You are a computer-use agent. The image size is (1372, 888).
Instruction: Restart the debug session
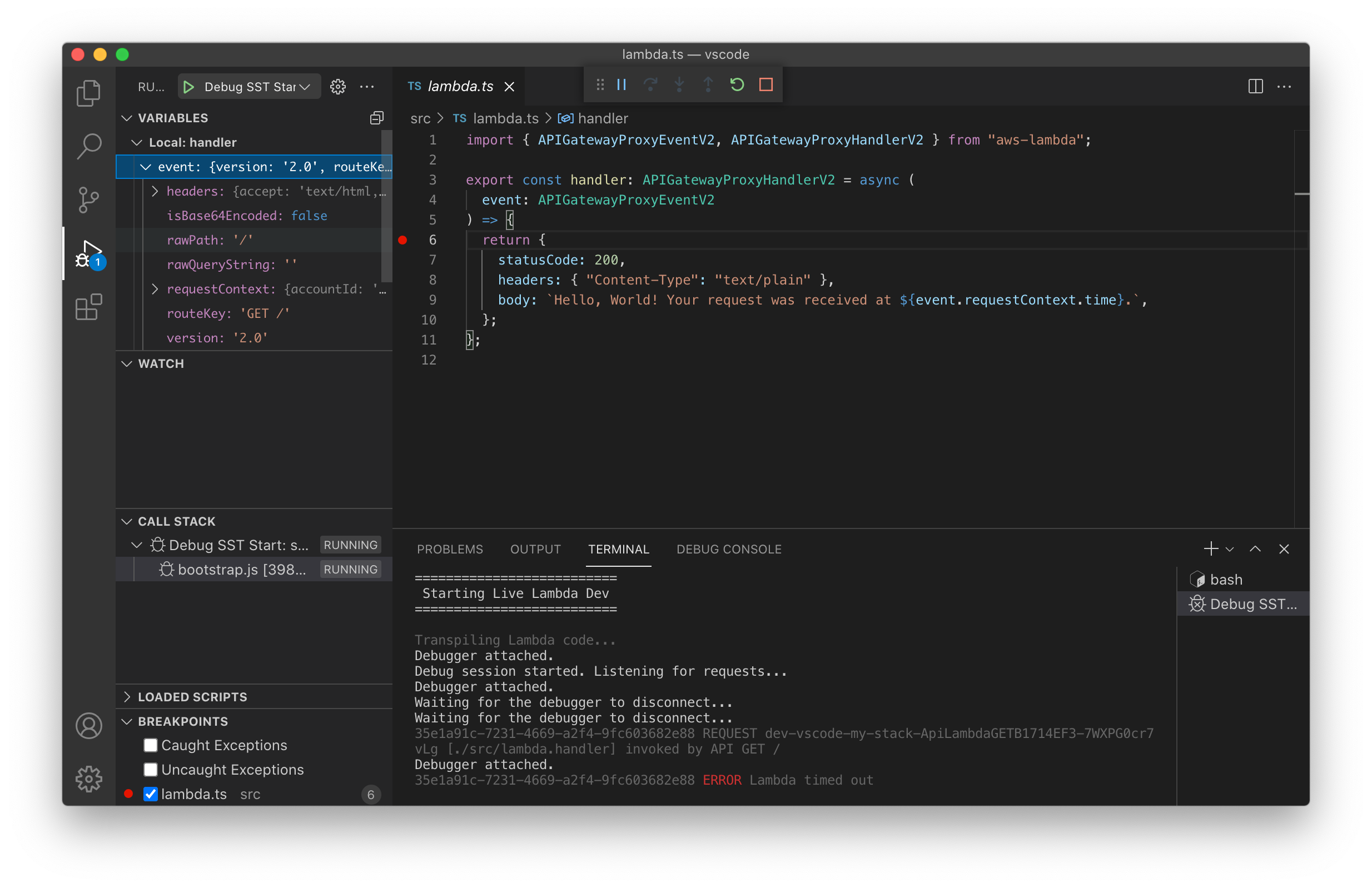pyautogui.click(x=737, y=85)
